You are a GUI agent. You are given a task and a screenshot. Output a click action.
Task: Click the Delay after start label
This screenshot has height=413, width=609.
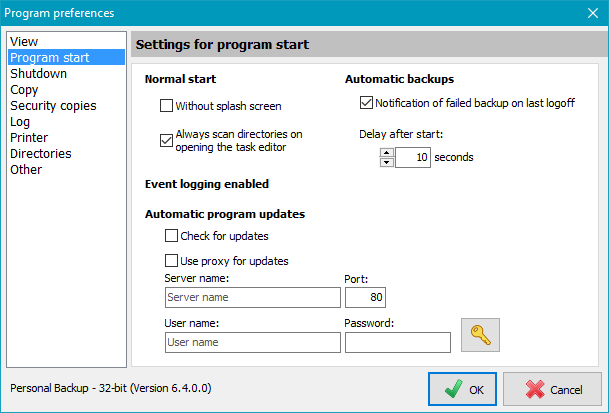click(401, 134)
